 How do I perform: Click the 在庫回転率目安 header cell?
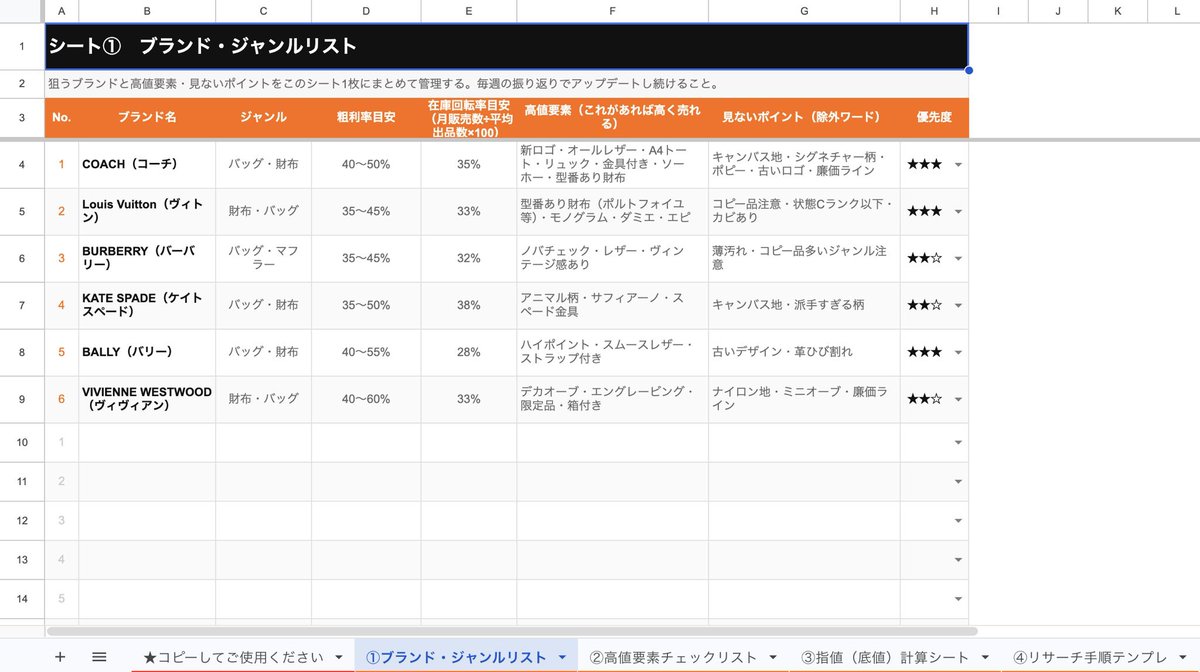[468, 117]
